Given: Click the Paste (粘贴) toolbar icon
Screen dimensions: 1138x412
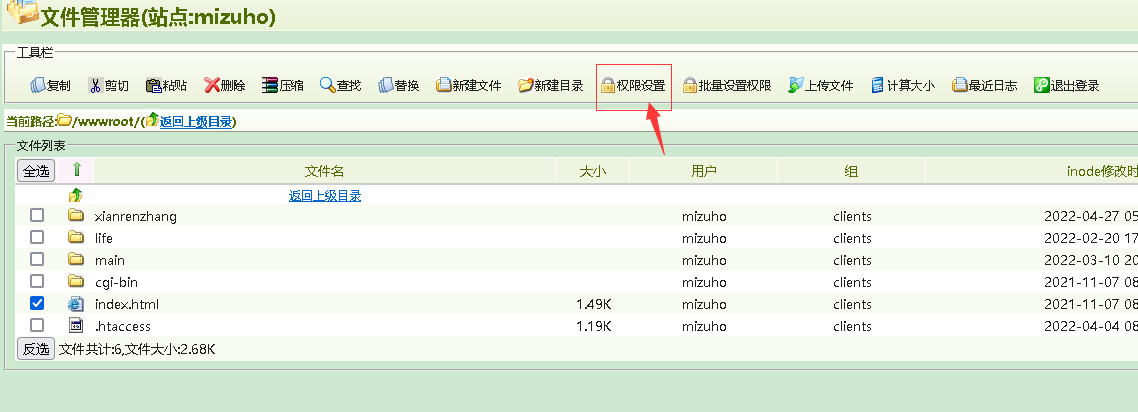Looking at the screenshot, I should click(x=153, y=86).
